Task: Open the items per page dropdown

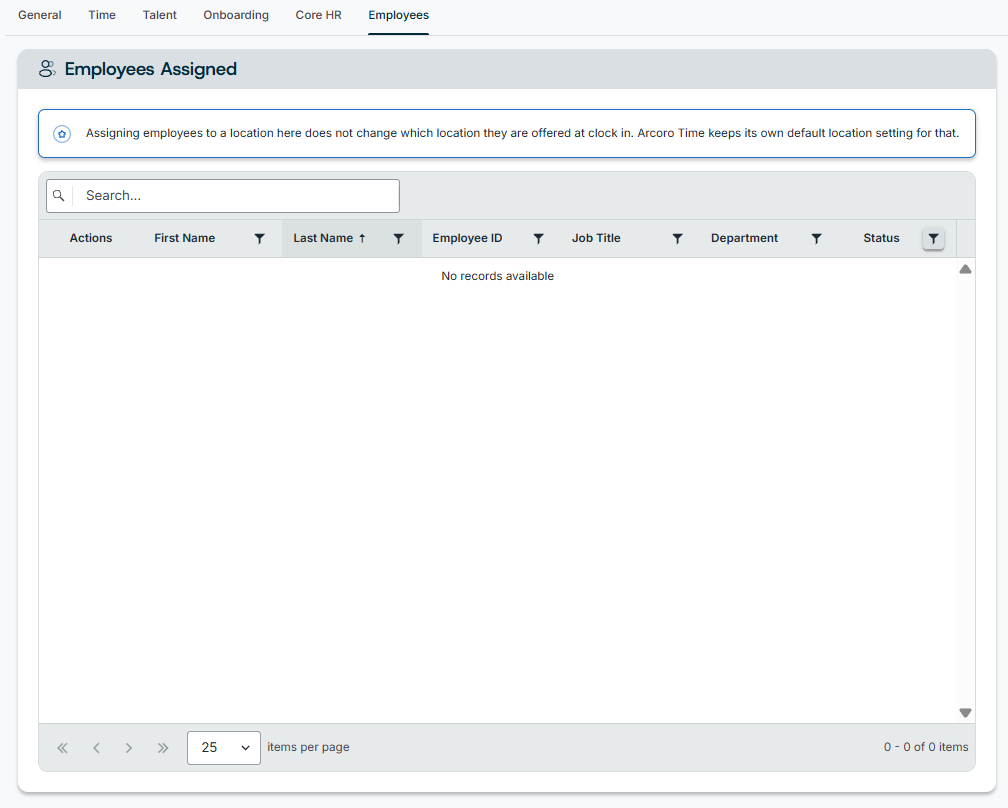Action: (224, 748)
